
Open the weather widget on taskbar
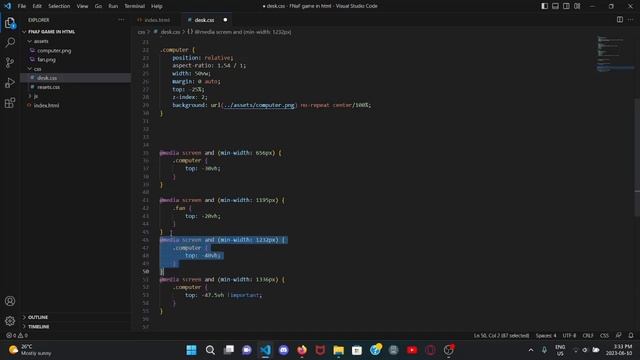click(x=31, y=350)
